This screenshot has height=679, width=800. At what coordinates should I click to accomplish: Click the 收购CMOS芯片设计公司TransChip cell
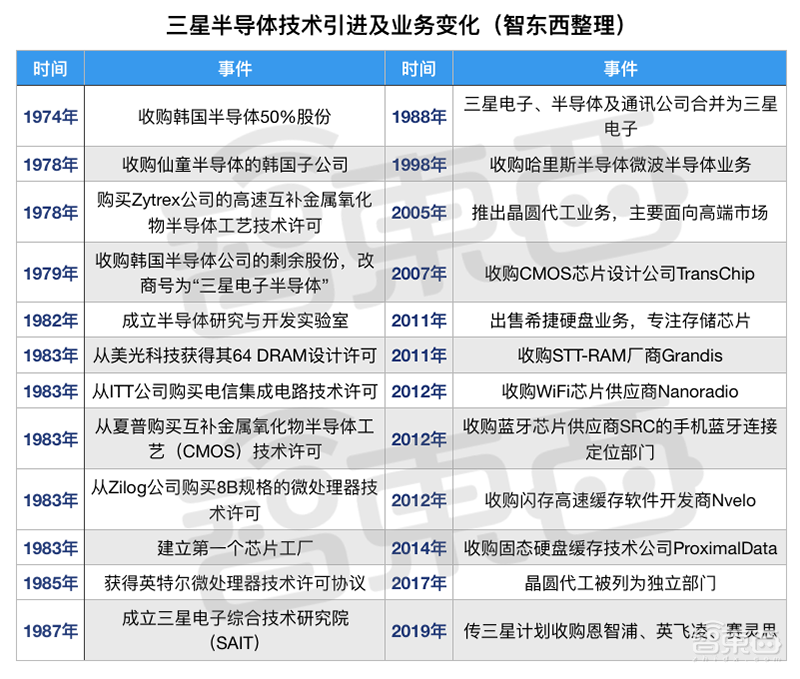621,273
